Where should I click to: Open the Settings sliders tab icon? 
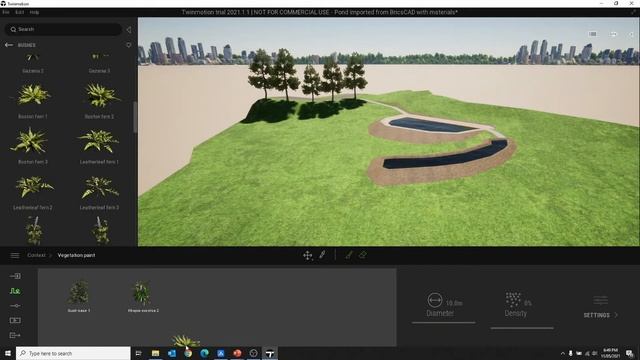15,306
